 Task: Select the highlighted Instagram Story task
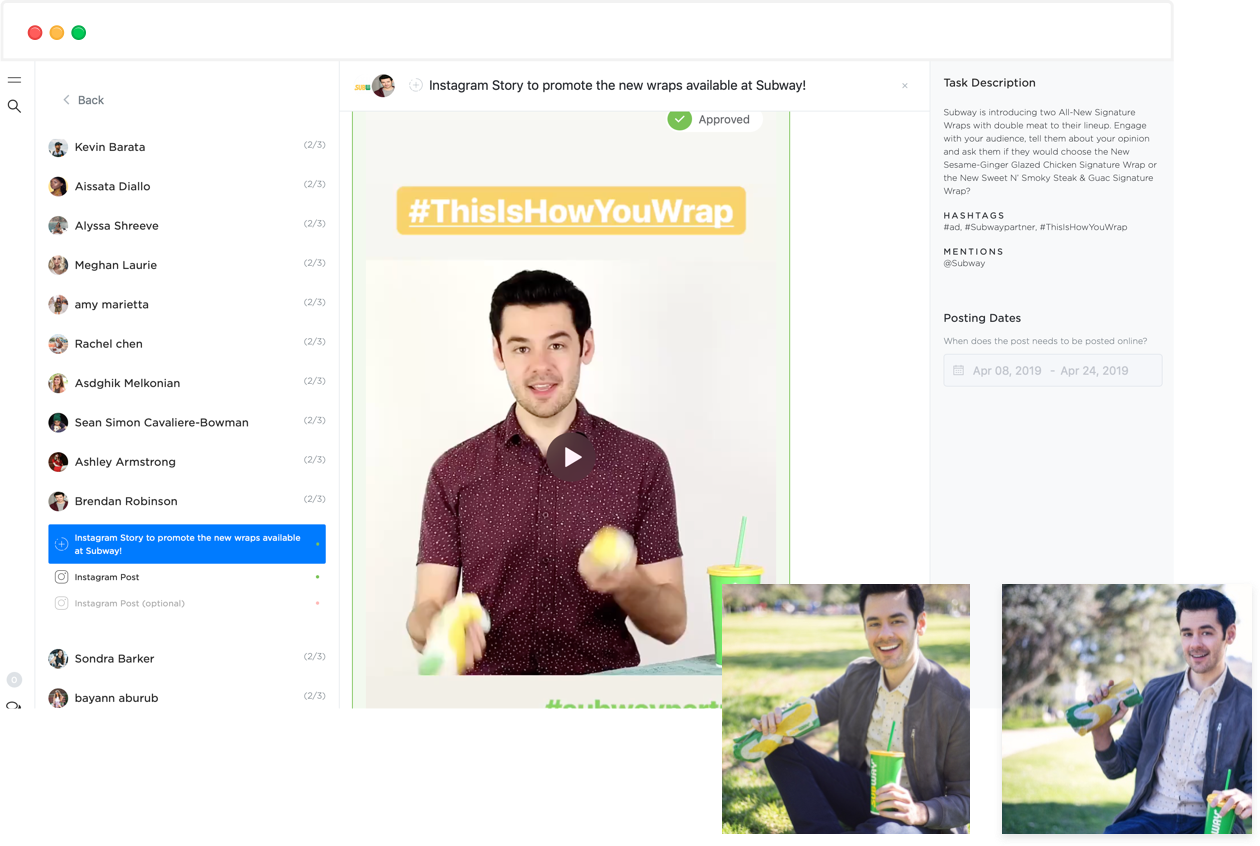click(187, 544)
